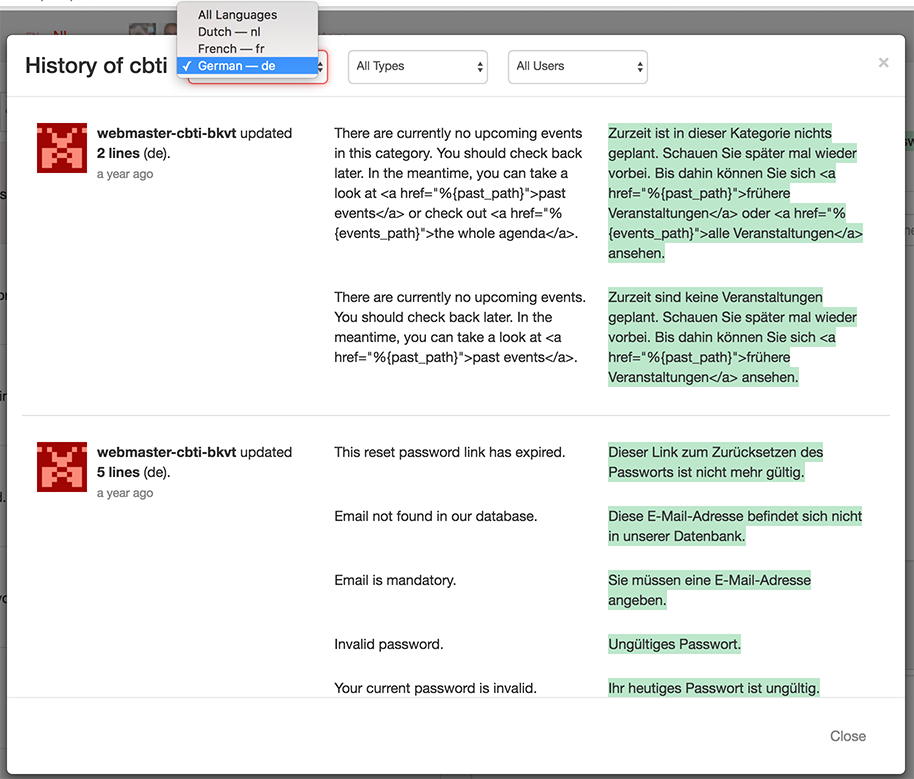This screenshot has height=779, width=914.
Task: Click 'Email is mandatory.' source text
Action: tap(395, 581)
